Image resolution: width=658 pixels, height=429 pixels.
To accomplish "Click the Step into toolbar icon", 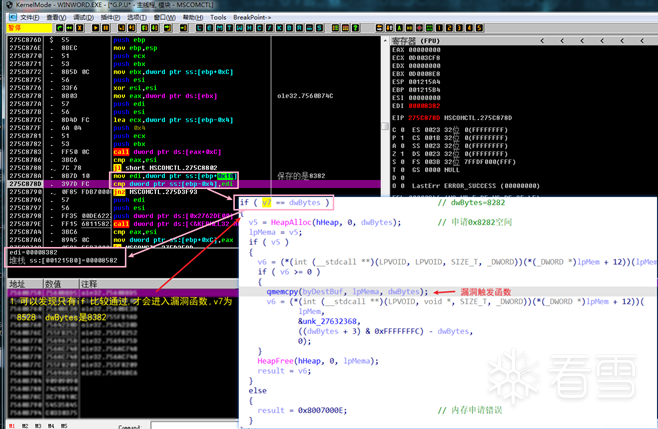I will tap(122, 28).
